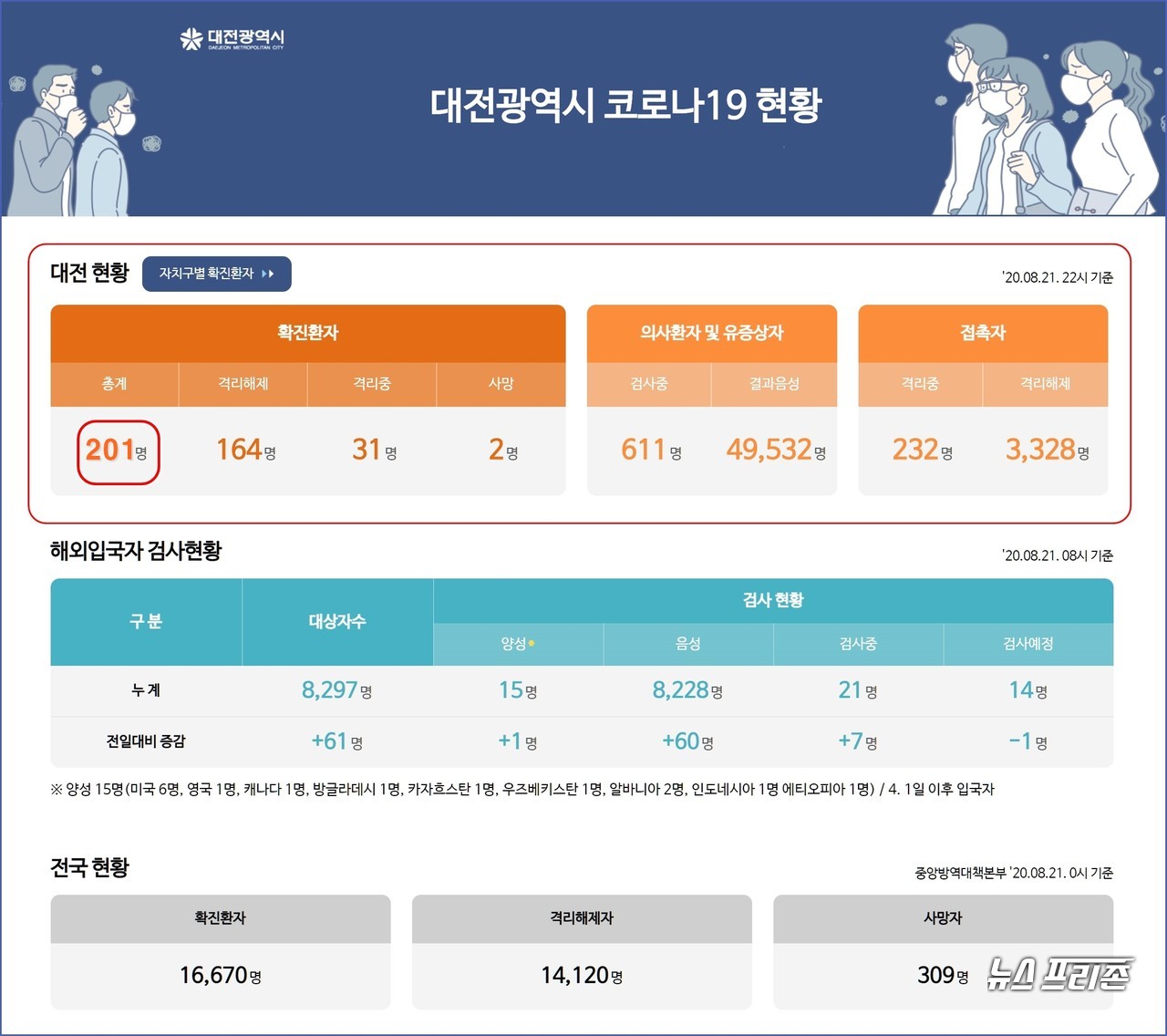Select the isolated value 31명

point(375,451)
